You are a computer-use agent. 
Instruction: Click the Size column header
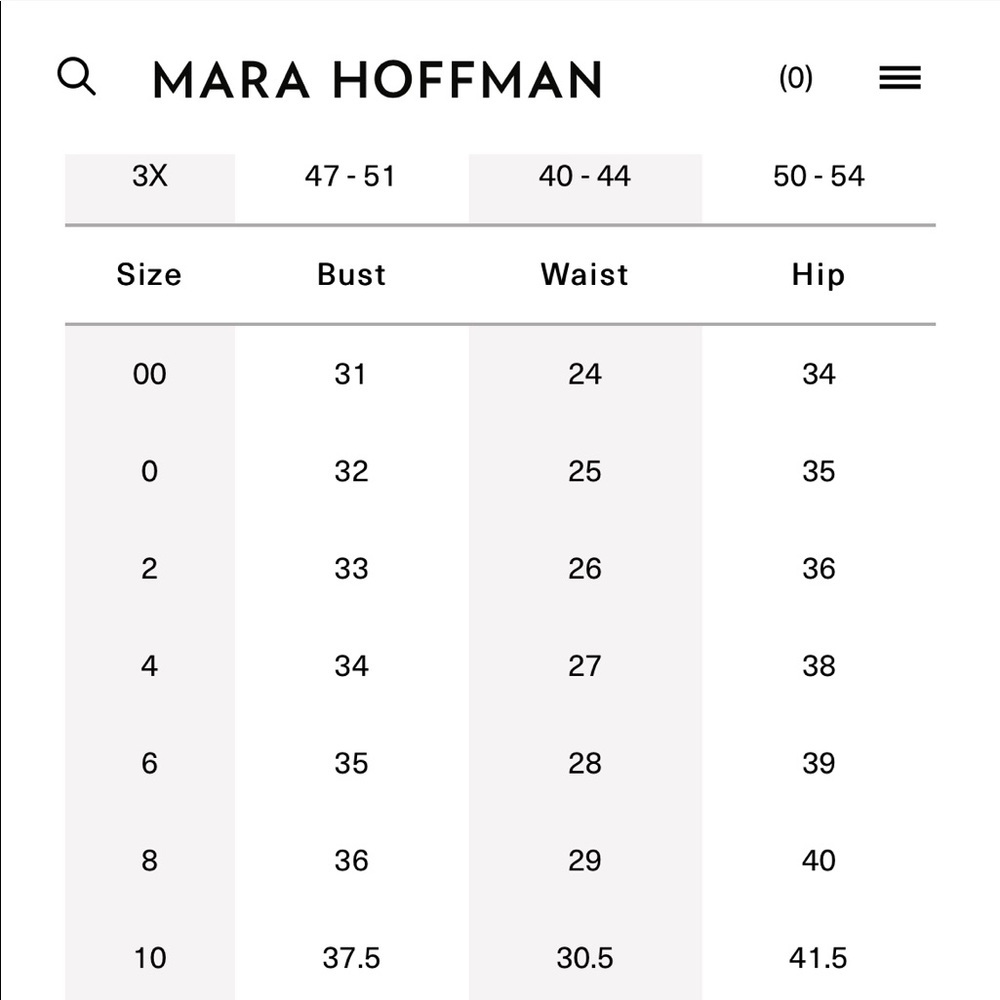click(x=150, y=274)
